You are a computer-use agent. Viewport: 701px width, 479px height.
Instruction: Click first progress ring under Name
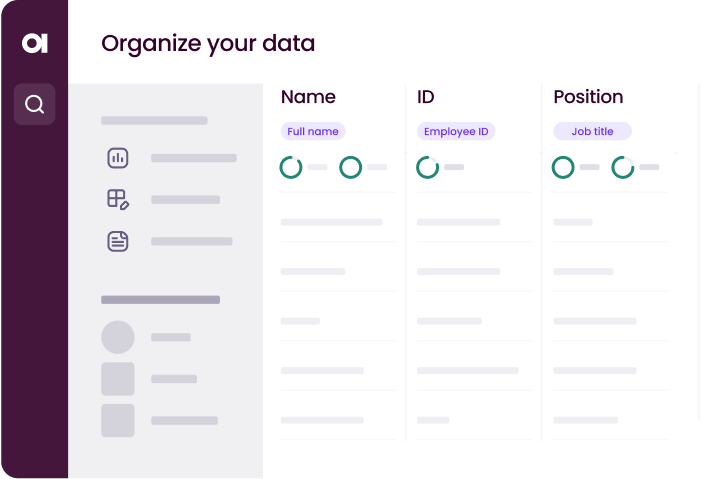291,167
